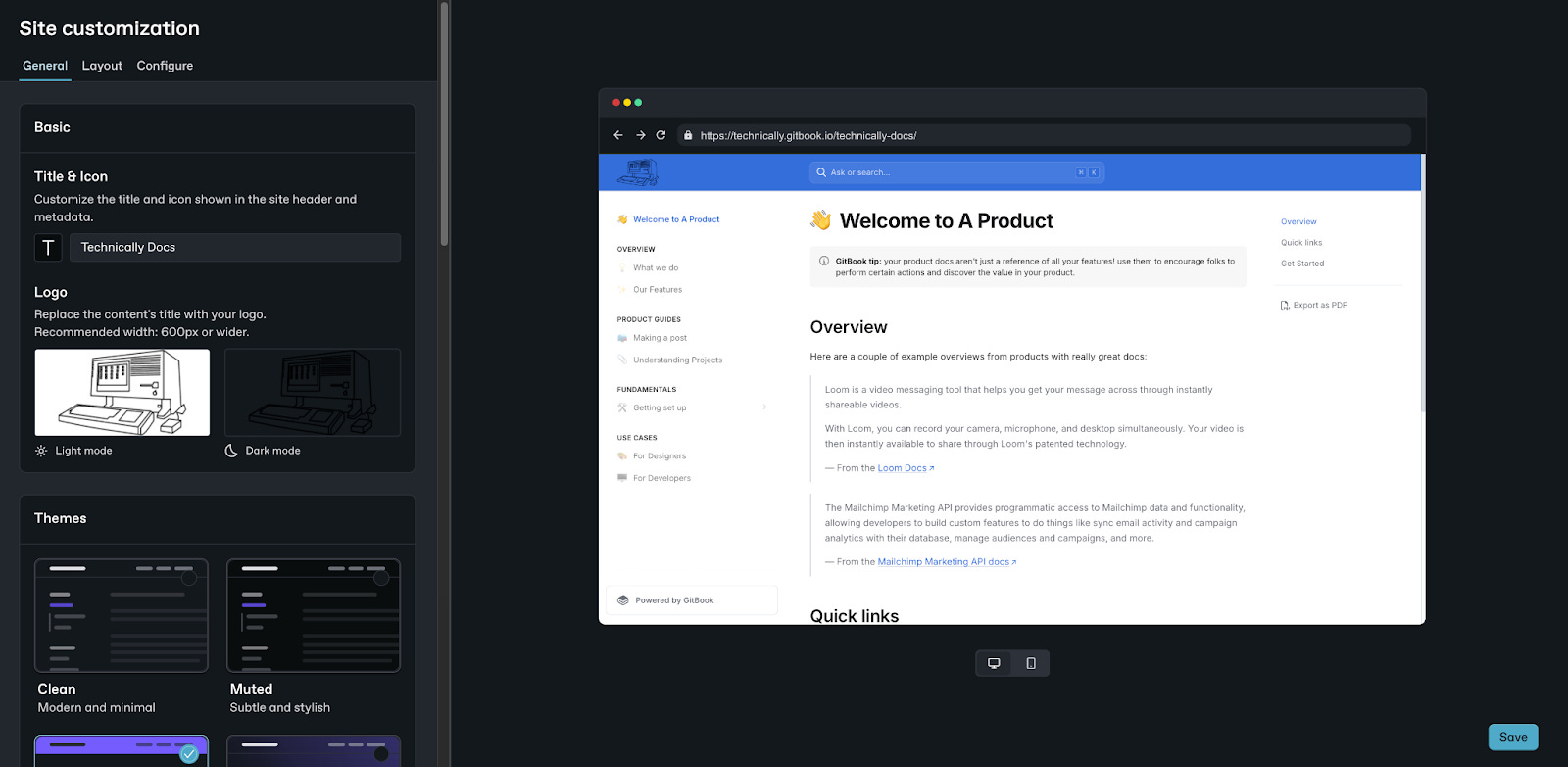Switch preview to mobile view
Image resolution: width=1568 pixels, height=767 pixels.
click(1031, 663)
